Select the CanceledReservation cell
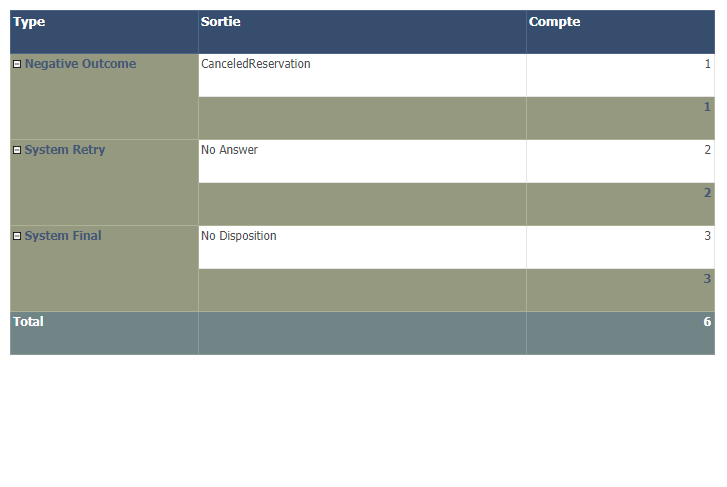 point(363,75)
